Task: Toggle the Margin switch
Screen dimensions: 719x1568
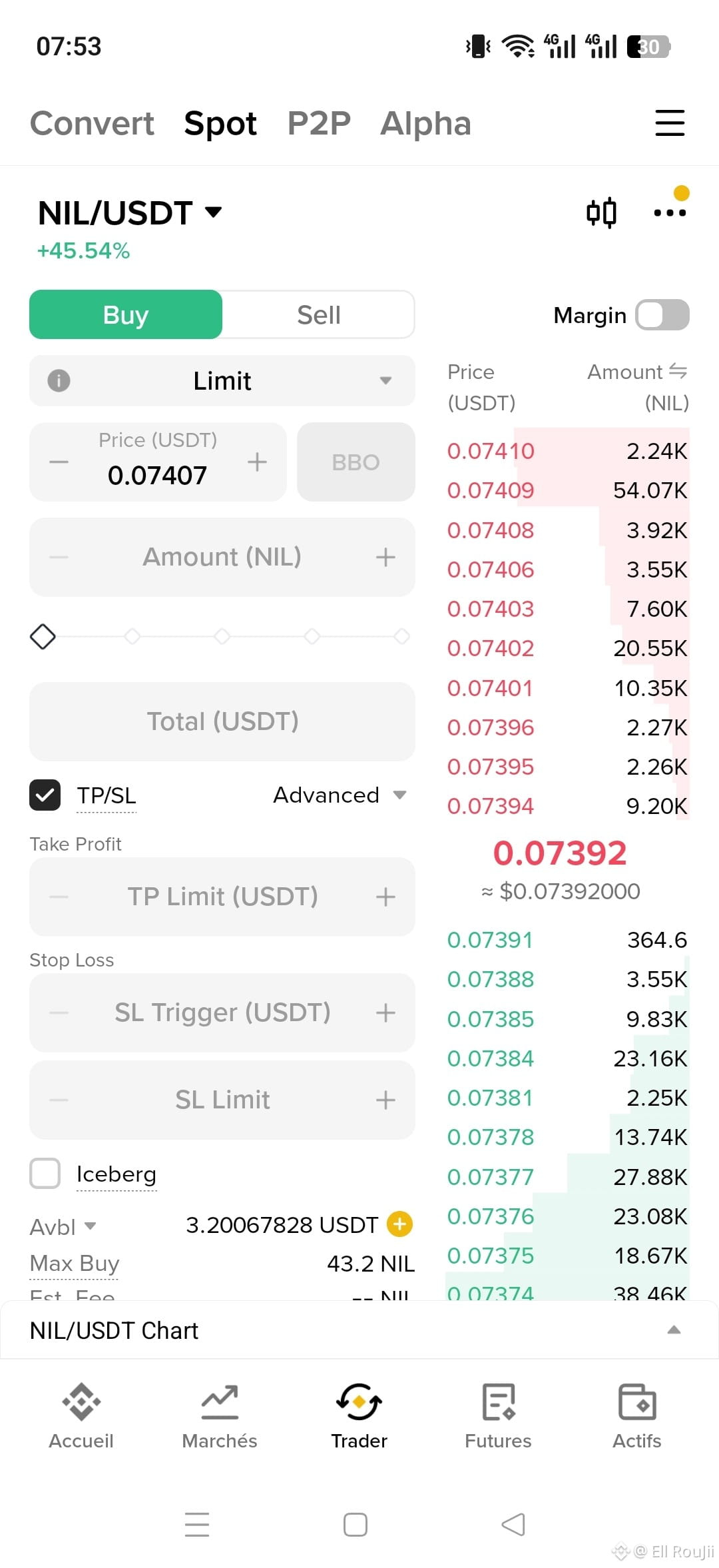Action: 662,315
